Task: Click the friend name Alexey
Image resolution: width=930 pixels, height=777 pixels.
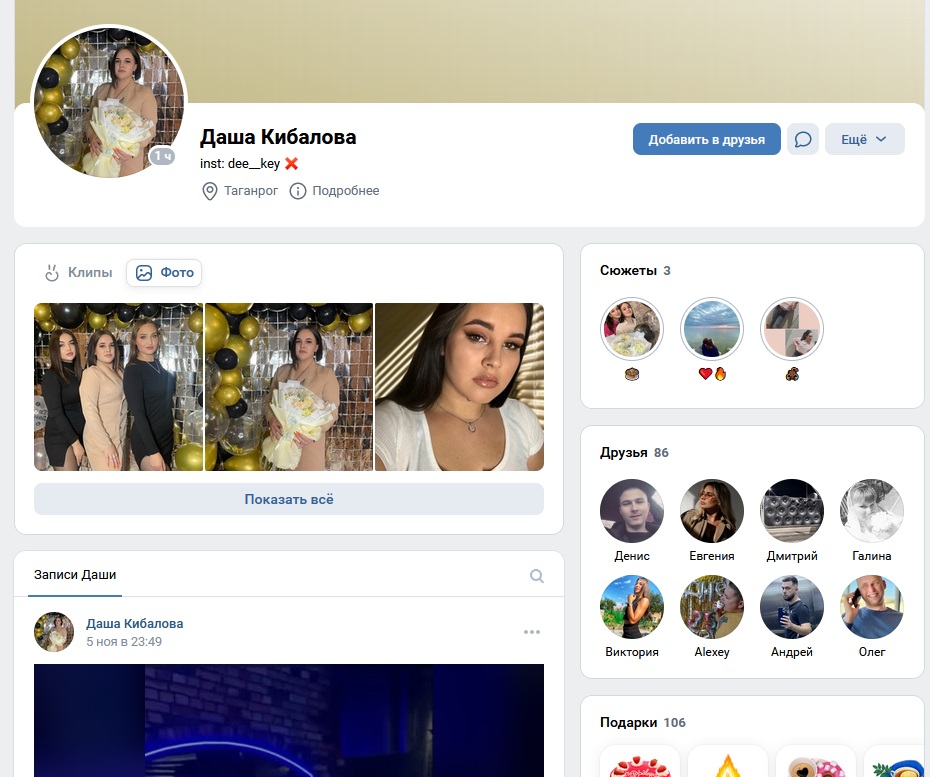Action: click(712, 652)
